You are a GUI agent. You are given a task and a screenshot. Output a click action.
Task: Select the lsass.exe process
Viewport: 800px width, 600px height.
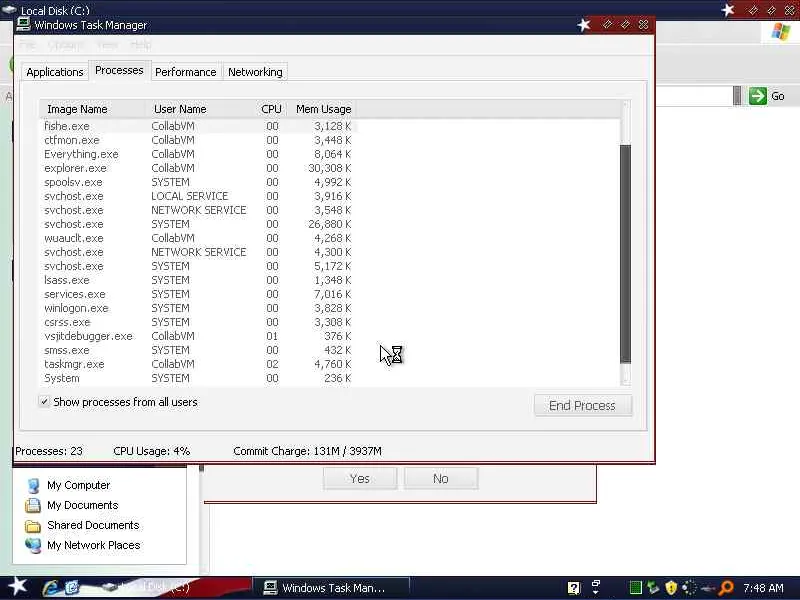coord(198,280)
